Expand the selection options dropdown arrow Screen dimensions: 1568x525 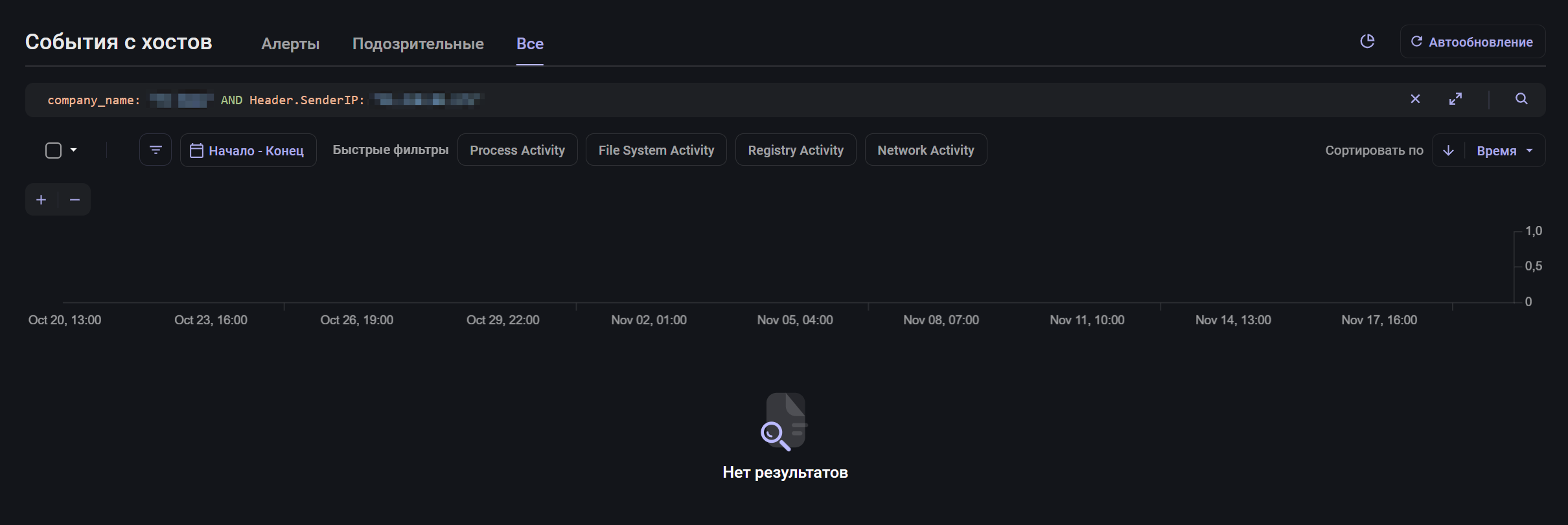click(x=74, y=150)
